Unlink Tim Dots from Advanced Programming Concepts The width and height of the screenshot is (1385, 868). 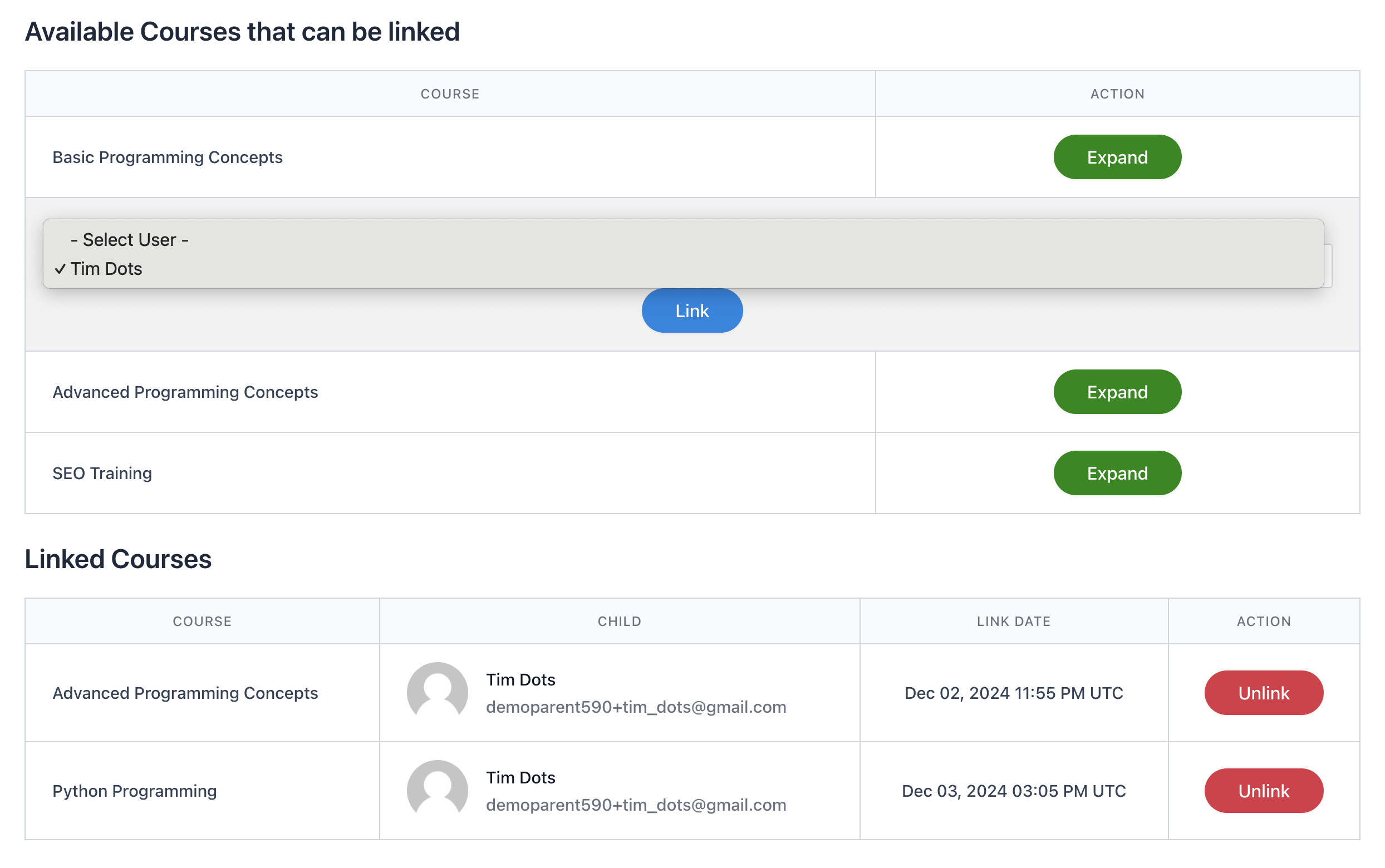[x=1263, y=693]
